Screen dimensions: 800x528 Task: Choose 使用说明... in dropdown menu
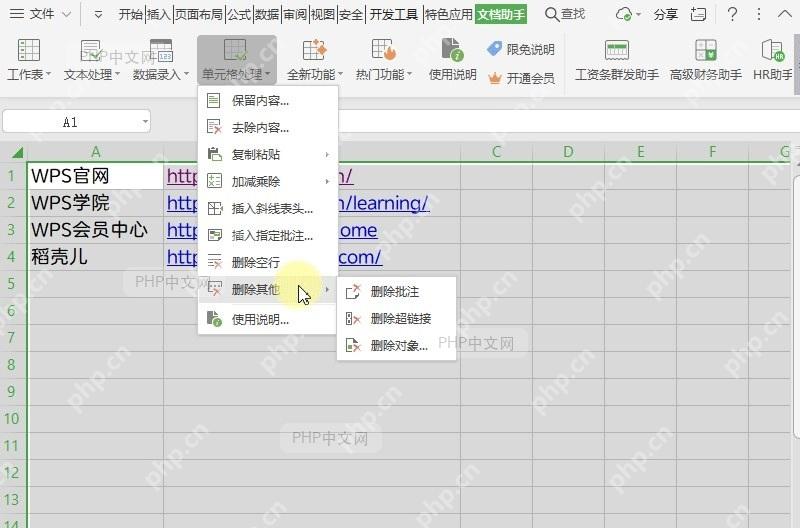pyautogui.click(x=268, y=319)
